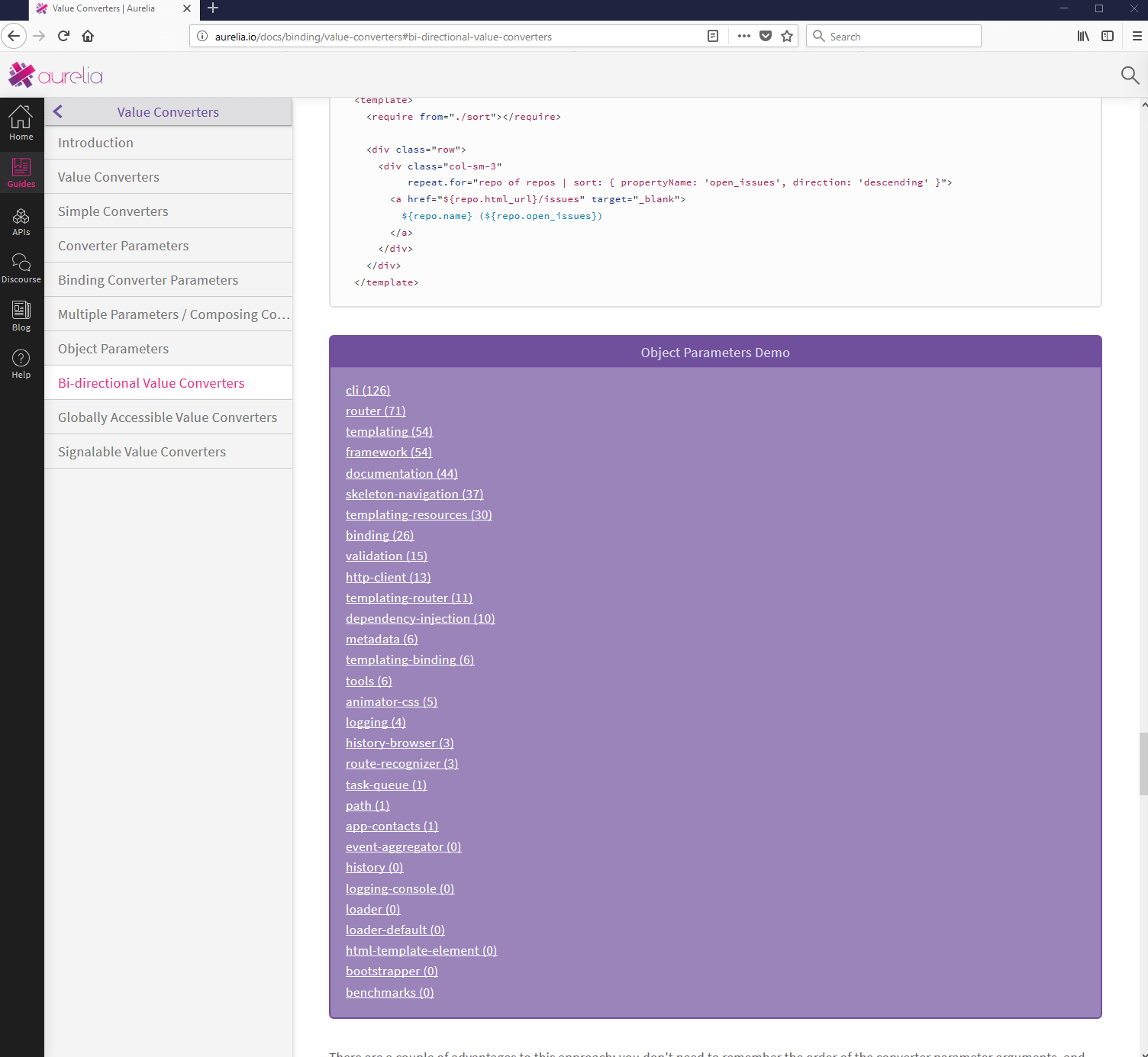This screenshot has width=1148, height=1057.
Task: Open bootstrapper (0) link
Action: pyautogui.click(x=392, y=971)
